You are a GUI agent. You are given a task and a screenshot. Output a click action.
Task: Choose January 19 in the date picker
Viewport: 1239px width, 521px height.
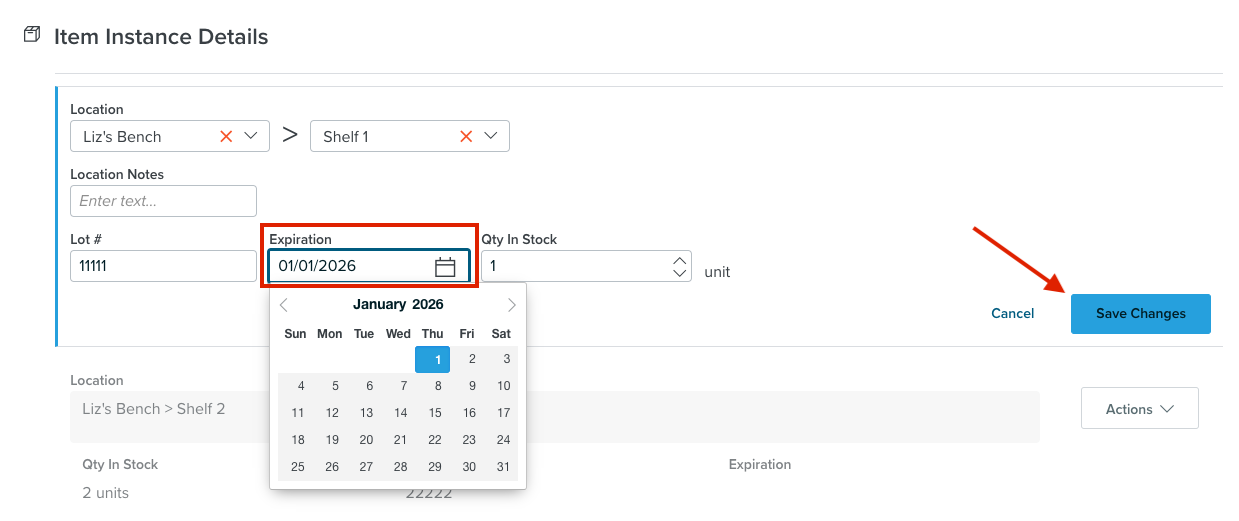332,440
